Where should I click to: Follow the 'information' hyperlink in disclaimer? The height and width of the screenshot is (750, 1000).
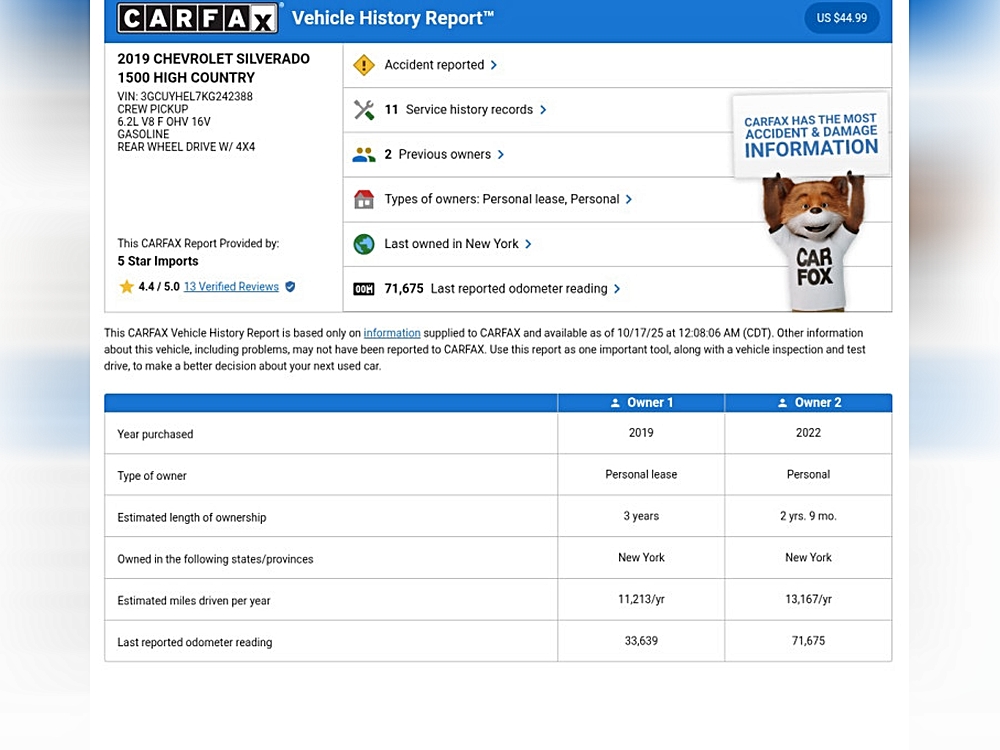coord(392,333)
